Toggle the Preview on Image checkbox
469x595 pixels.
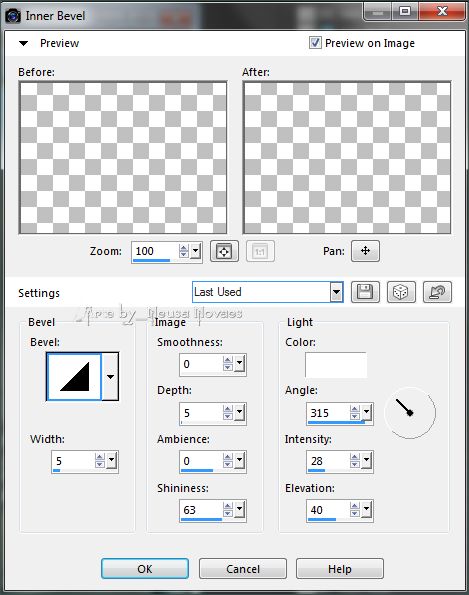[x=315, y=42]
